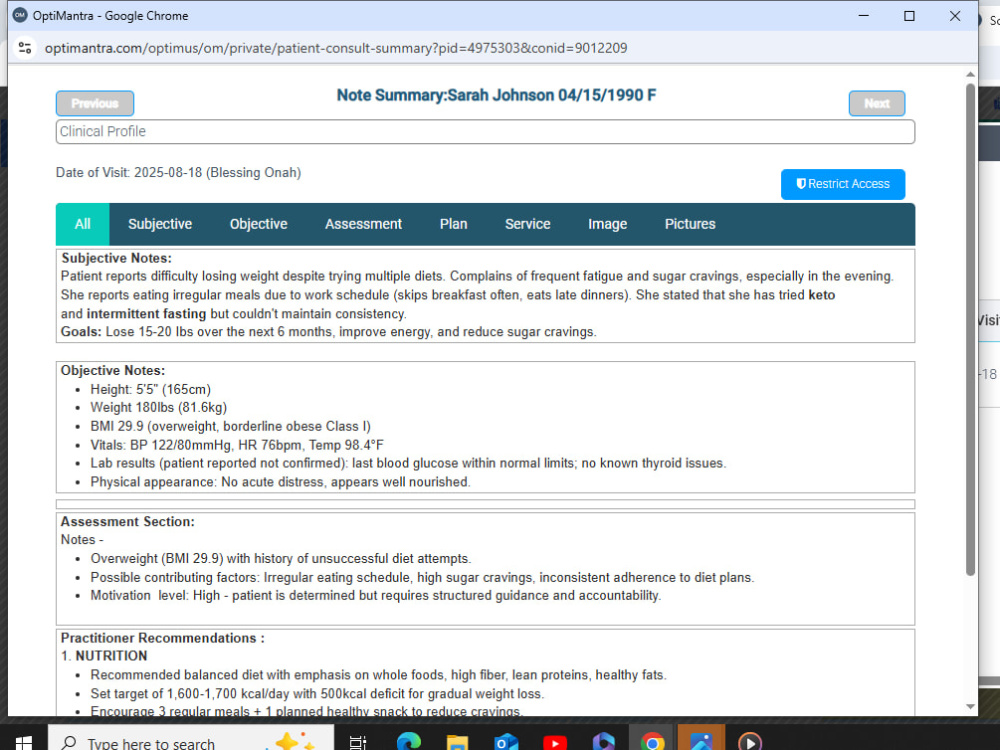Click the Google Chrome taskbar icon
The image size is (1000, 750).
click(652, 742)
